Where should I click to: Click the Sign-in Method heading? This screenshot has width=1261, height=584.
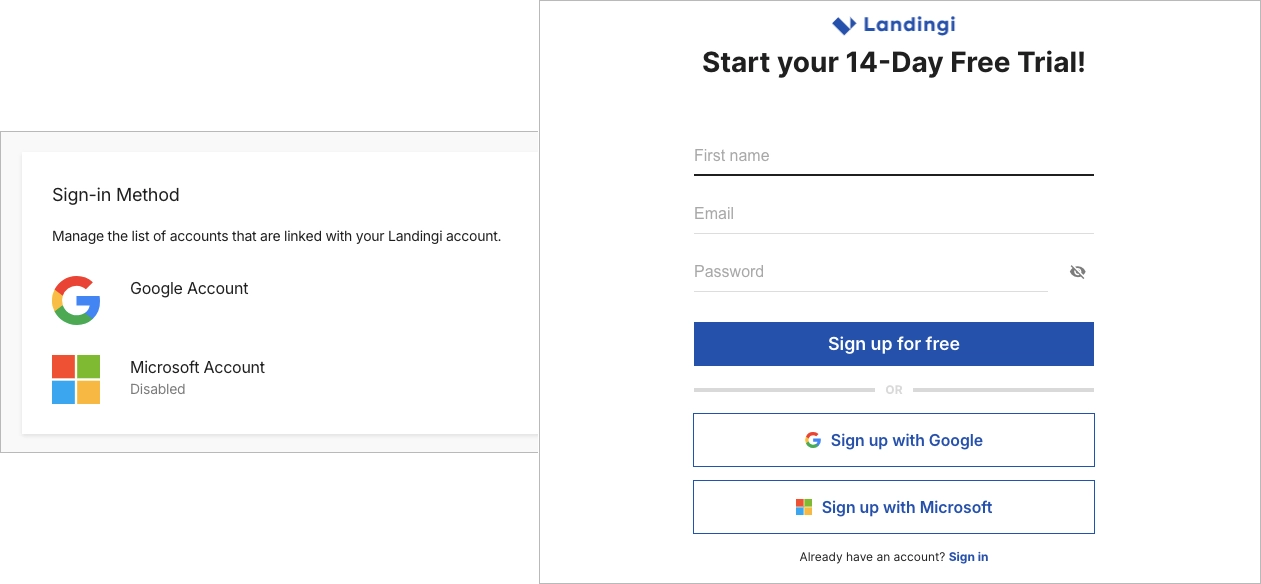(116, 195)
